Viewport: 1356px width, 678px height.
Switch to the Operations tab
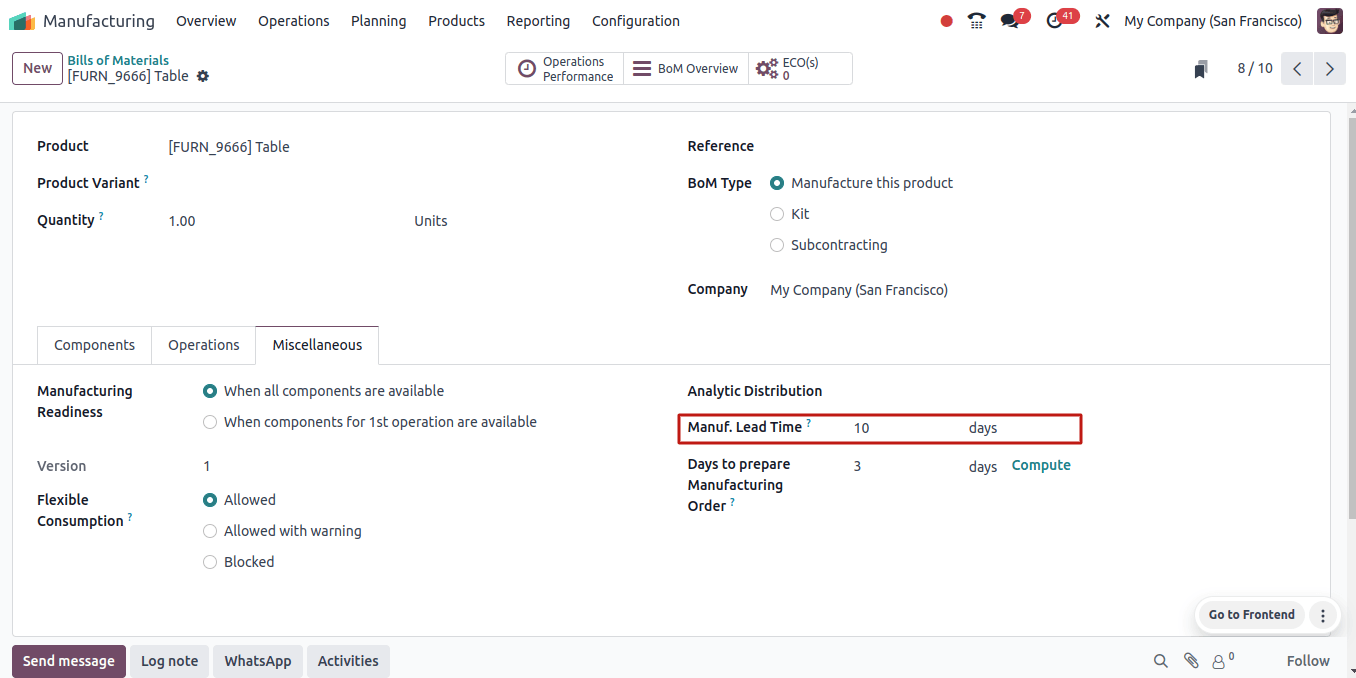coord(204,345)
